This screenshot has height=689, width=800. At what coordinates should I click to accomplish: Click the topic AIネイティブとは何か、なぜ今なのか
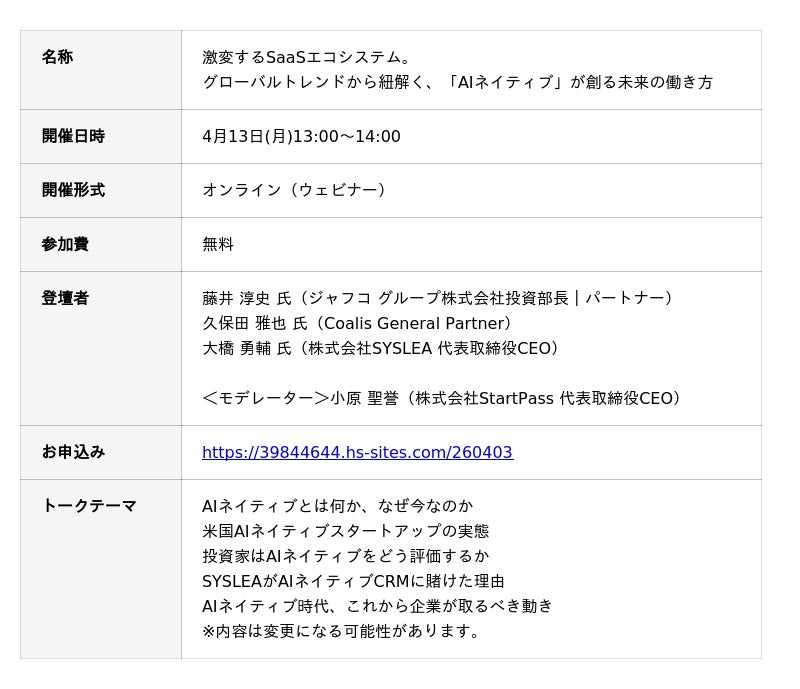[x=337, y=506]
